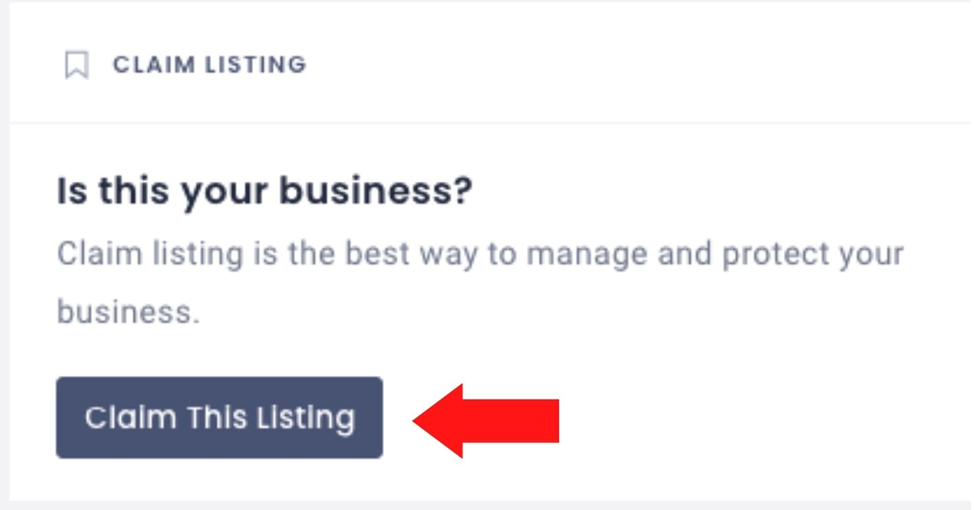This screenshot has width=974, height=510.
Task: Click the bookmark icon beside Claim Listing
Action: tap(76, 65)
